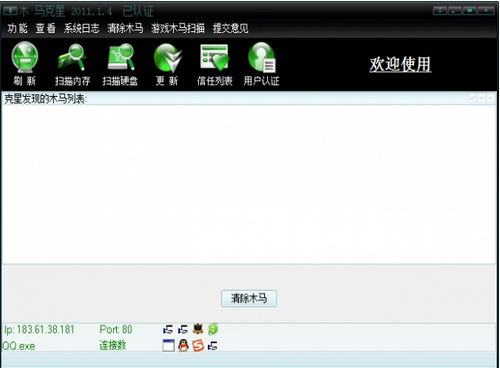Maximize the 木马克星 window
The width and height of the screenshot is (500, 368).
470,11
